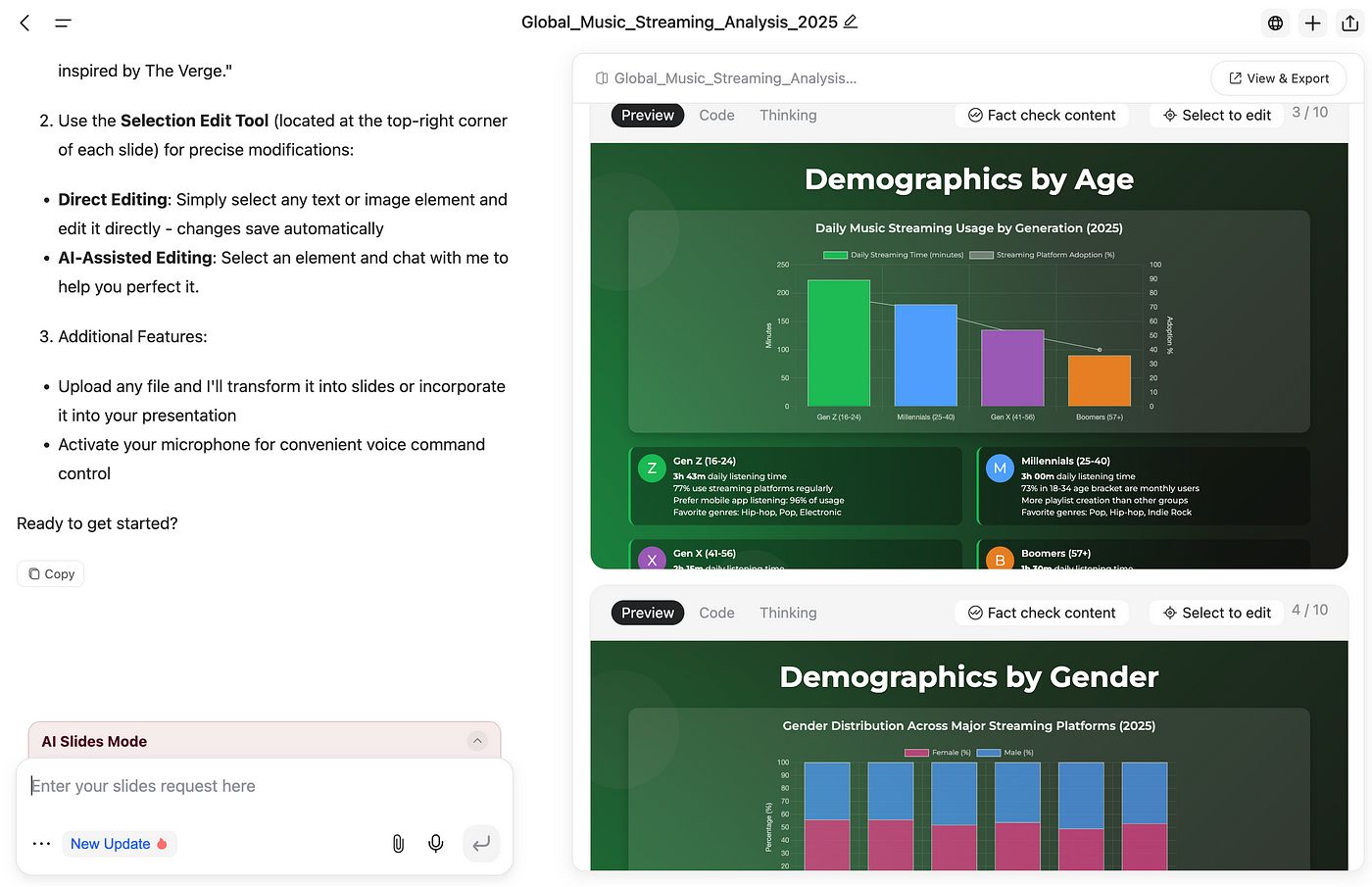Screen dimensions: 1372x887
Task: Toggle Streaming Platform Adoption legend entry
Action: (1042, 255)
